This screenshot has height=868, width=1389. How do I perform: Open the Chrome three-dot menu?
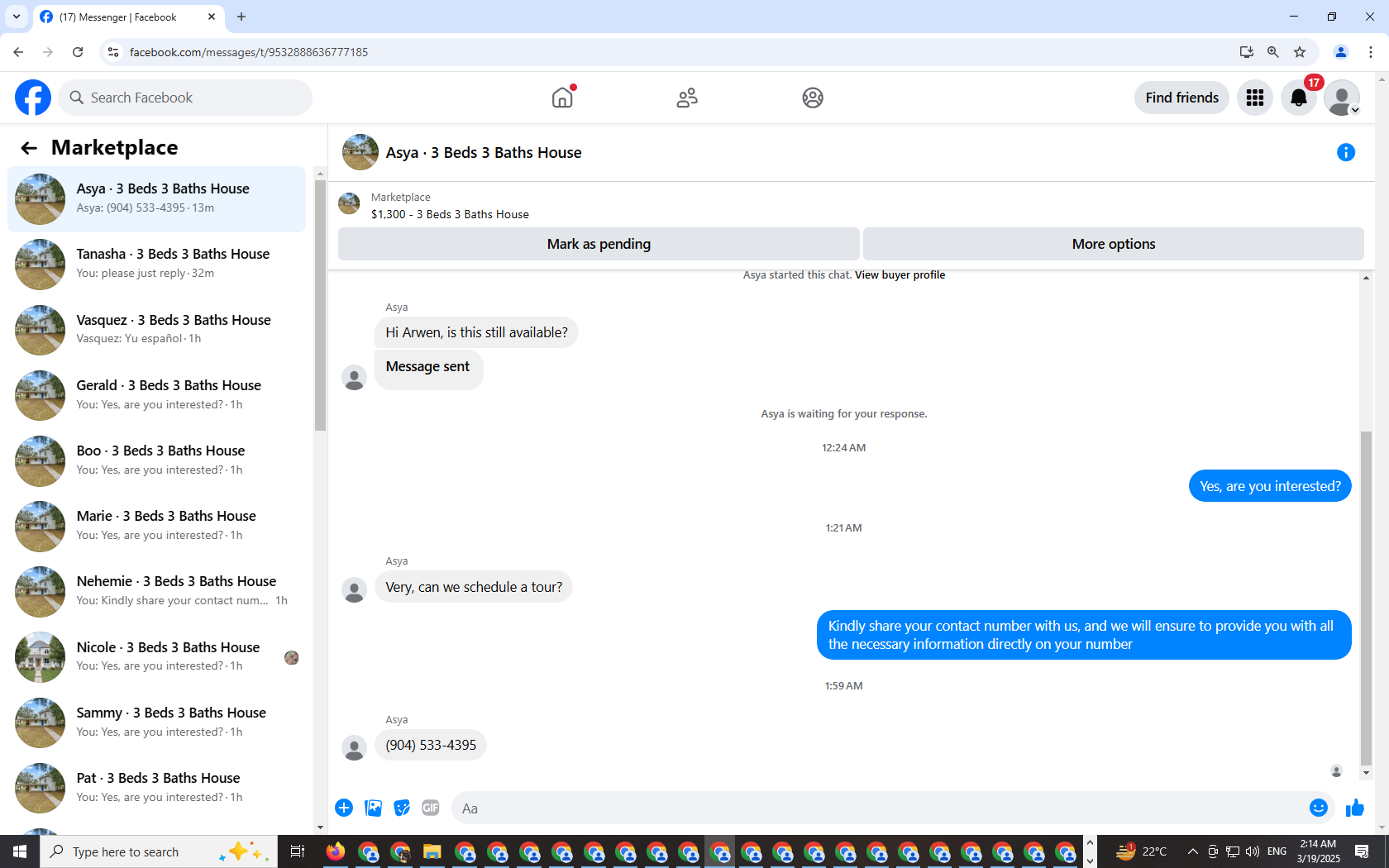point(1371,52)
